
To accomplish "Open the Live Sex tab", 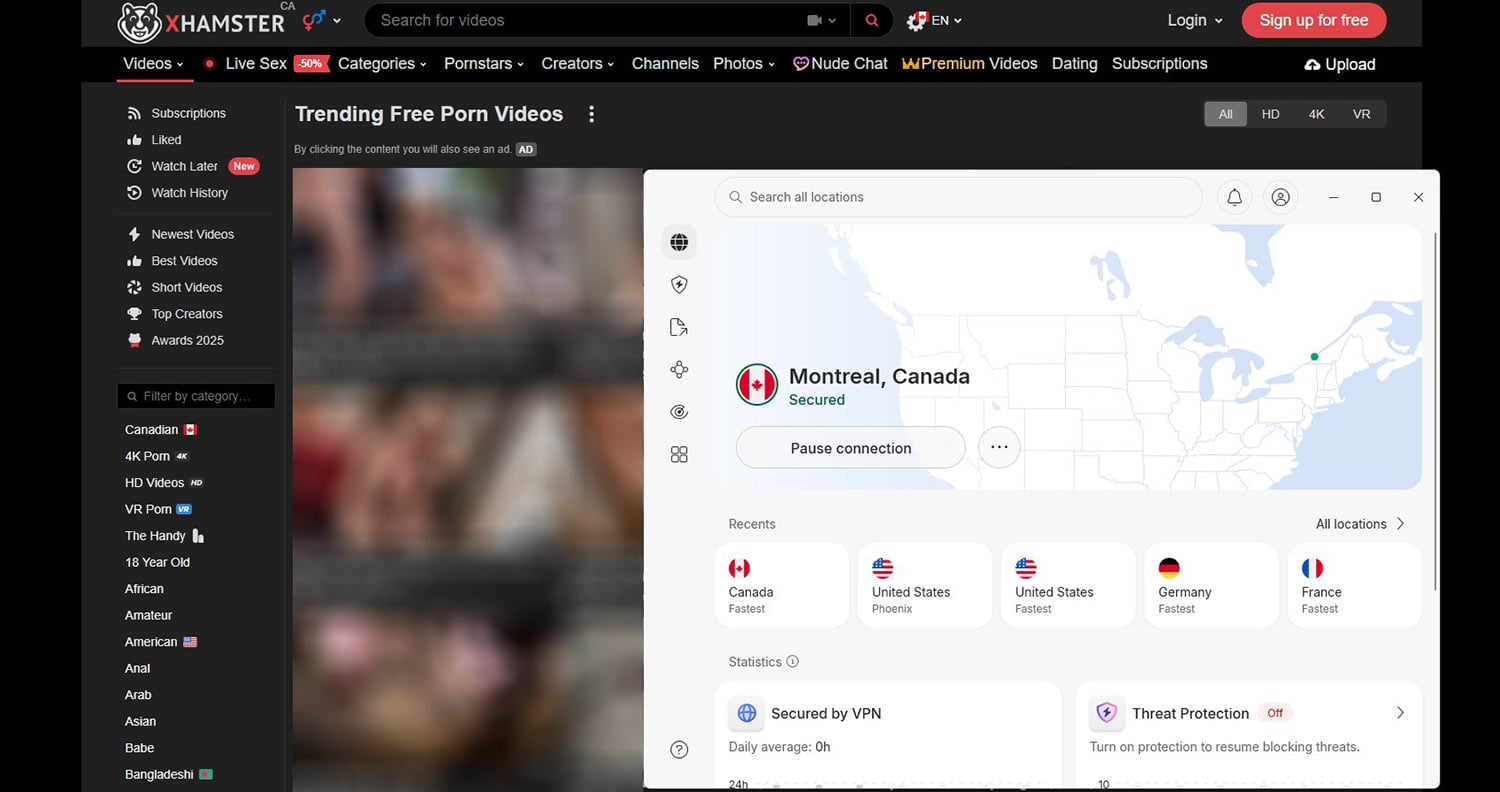I will 266,63.
